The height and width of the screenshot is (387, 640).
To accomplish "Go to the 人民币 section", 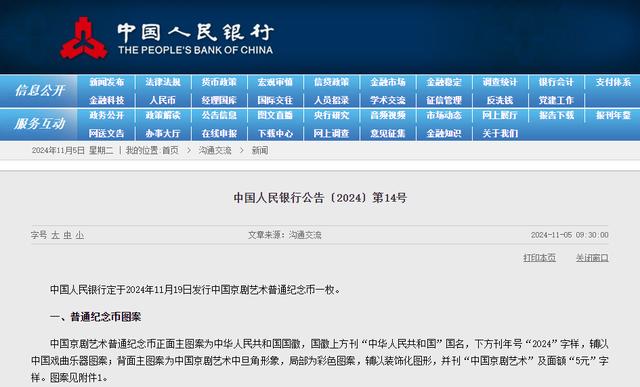I will coord(162,100).
